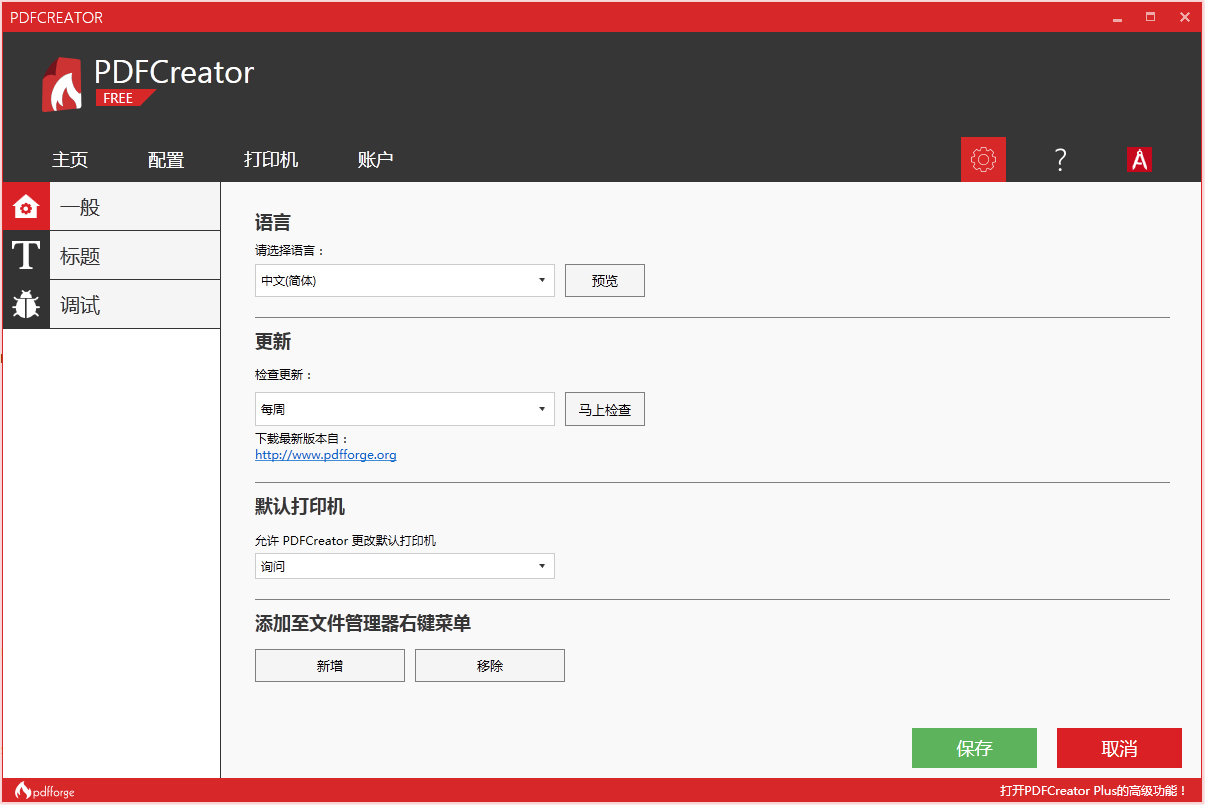
Task: Click the 检查更新 label
Action: coord(284,375)
